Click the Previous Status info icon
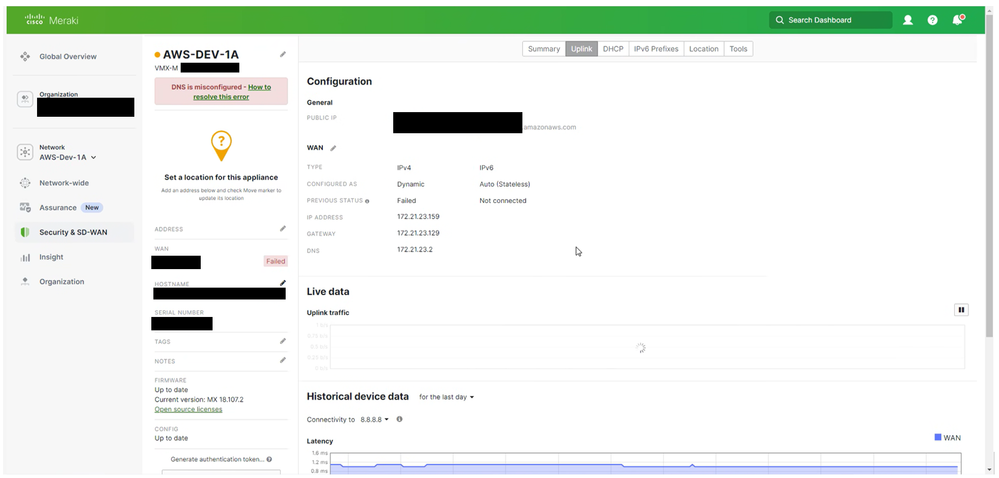999x478 pixels. (x=367, y=201)
